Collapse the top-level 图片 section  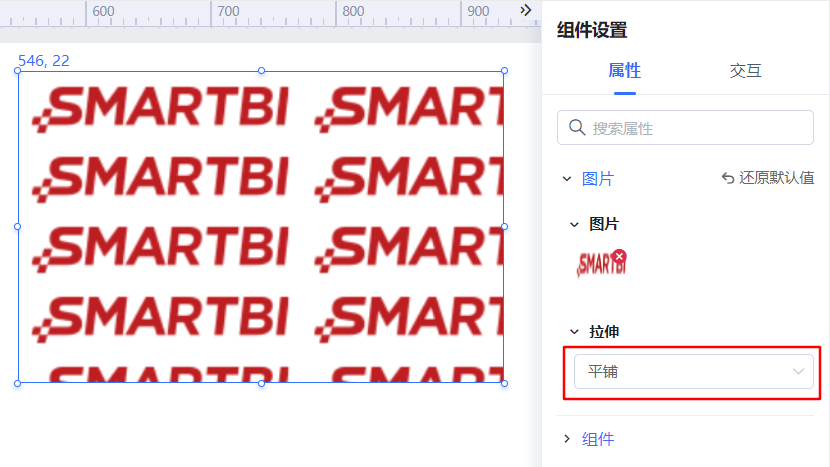[567, 179]
